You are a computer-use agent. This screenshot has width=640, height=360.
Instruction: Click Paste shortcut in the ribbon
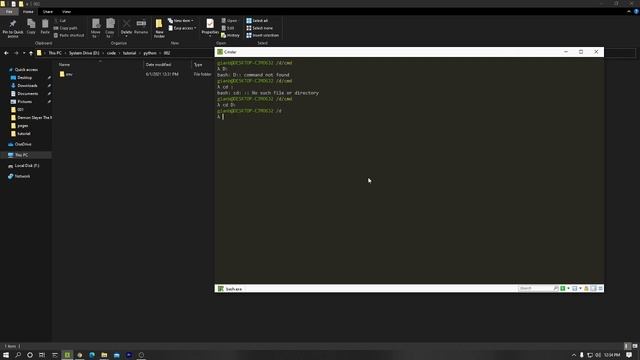coord(69,36)
